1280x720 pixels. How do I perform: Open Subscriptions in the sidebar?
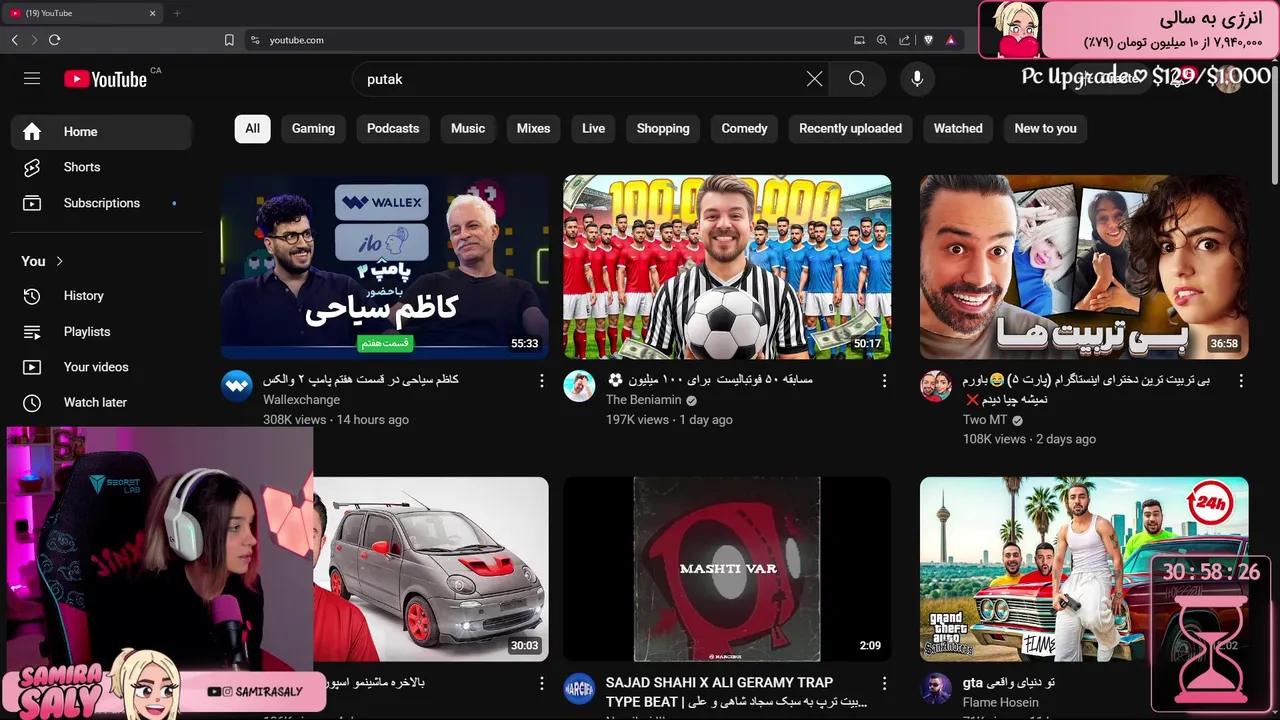pyautogui.click(x=101, y=203)
